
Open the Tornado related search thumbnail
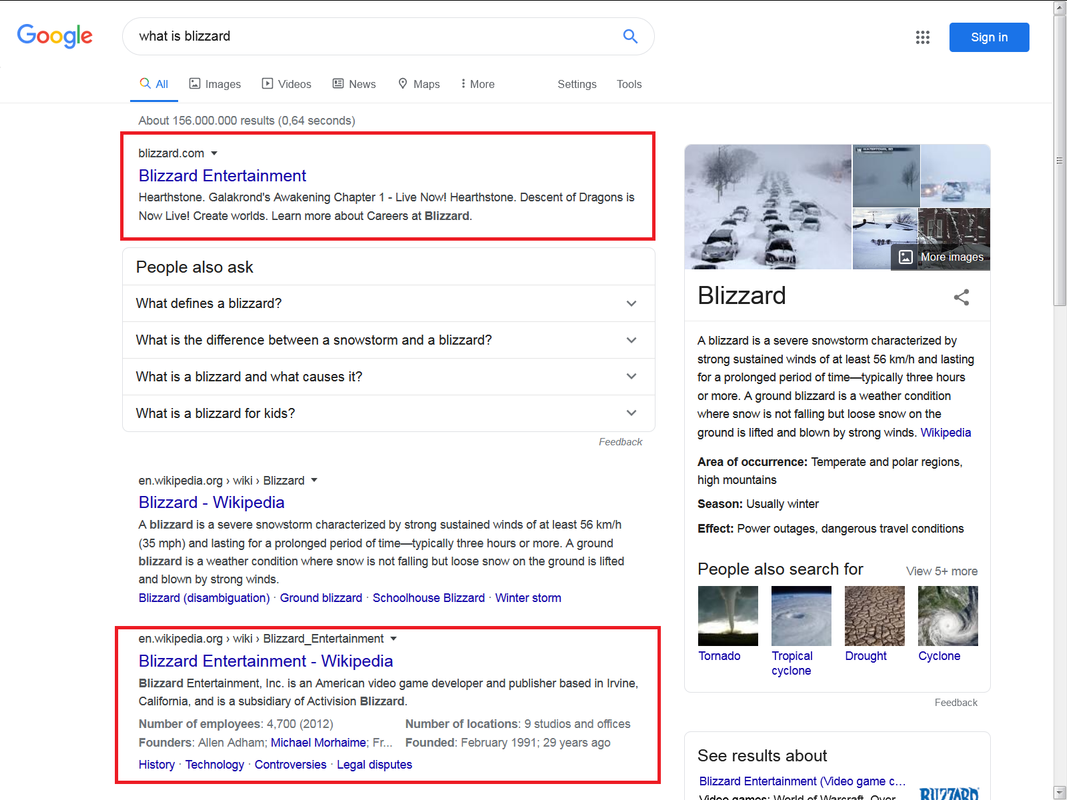coord(727,616)
